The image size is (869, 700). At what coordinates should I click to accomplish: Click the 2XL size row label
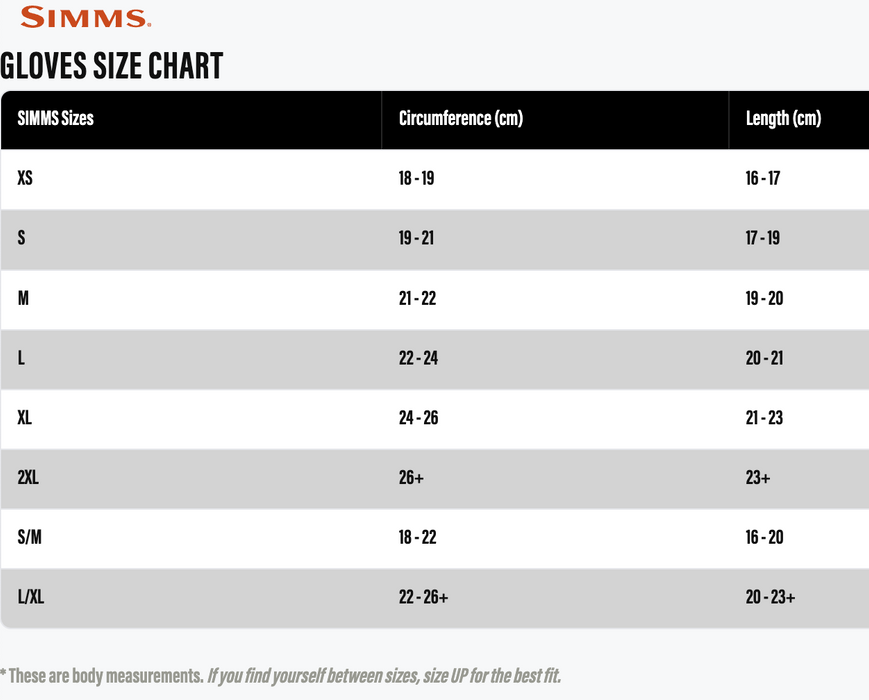28,478
